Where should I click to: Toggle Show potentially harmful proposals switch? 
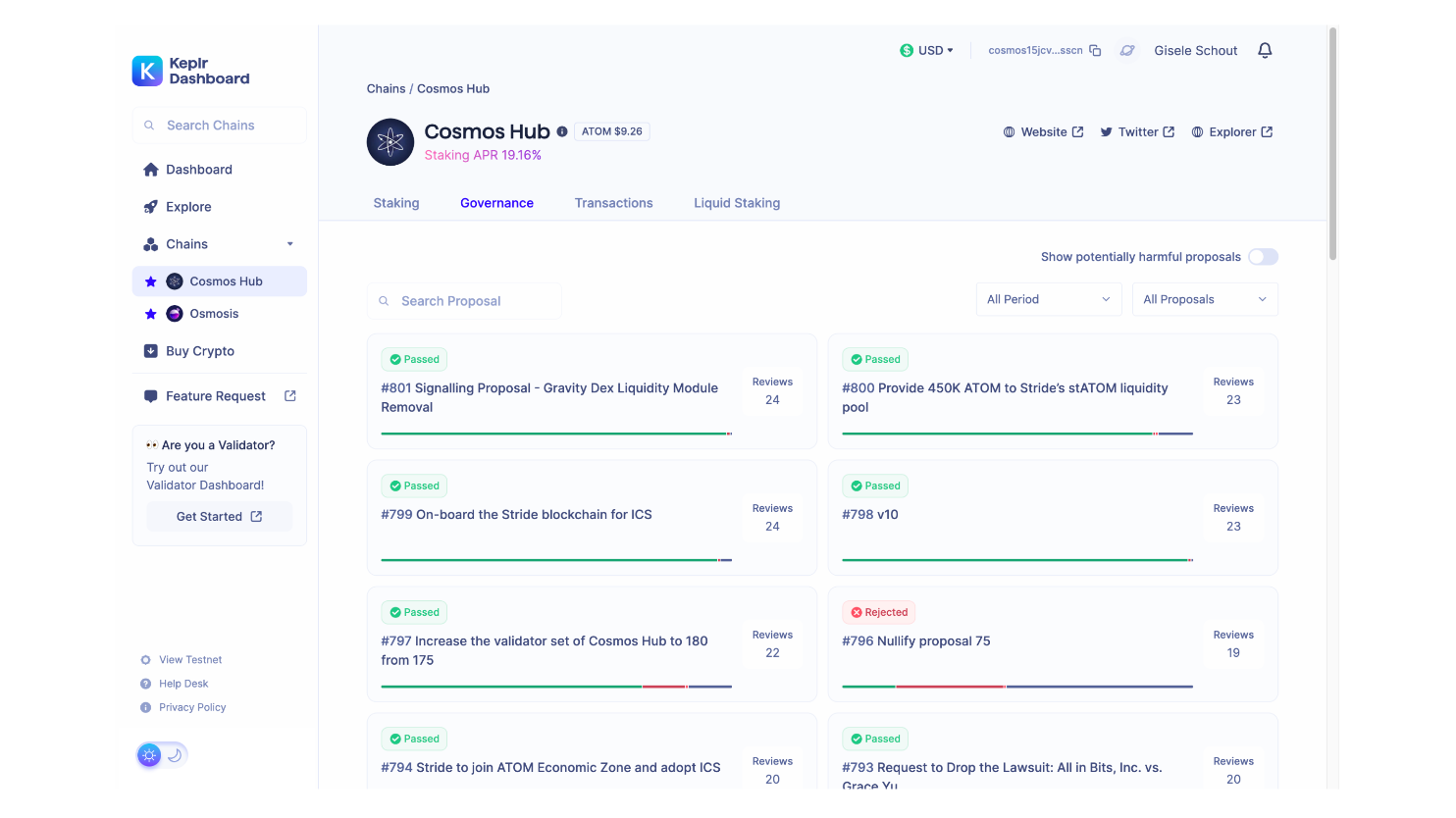click(1263, 257)
